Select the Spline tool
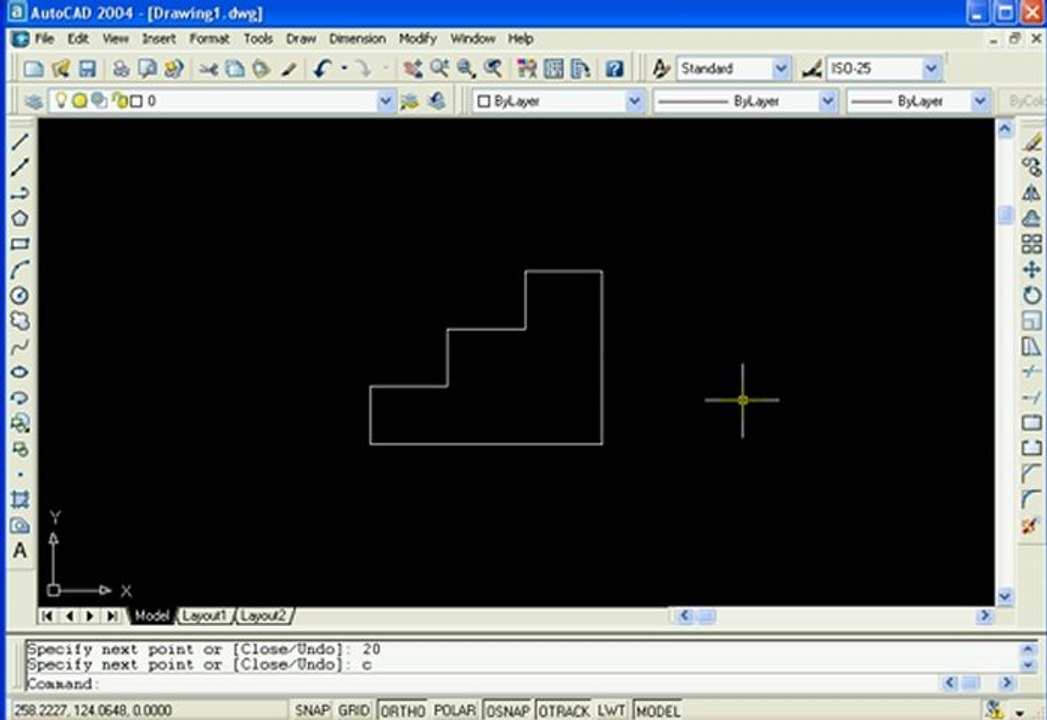 click(x=20, y=347)
